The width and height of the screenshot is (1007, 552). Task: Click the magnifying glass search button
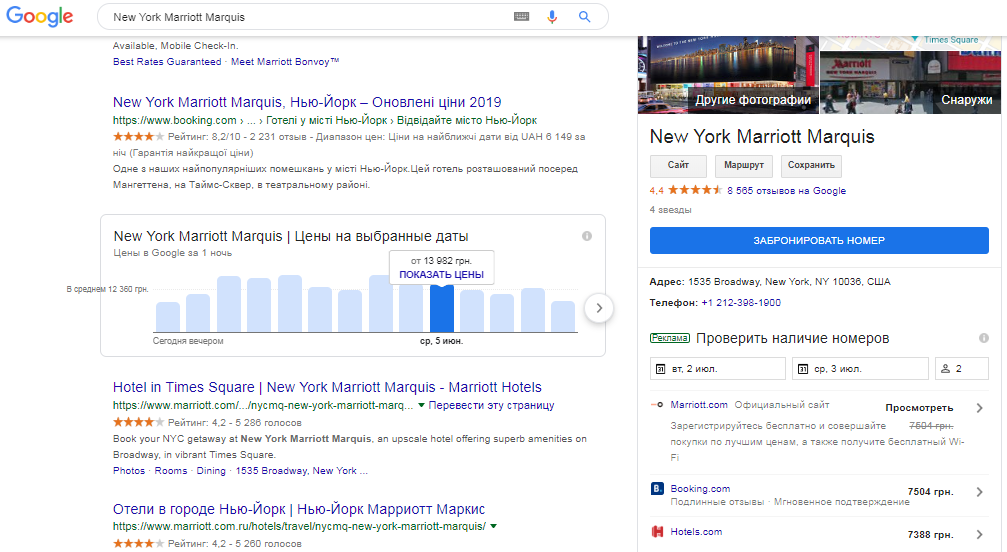point(585,17)
